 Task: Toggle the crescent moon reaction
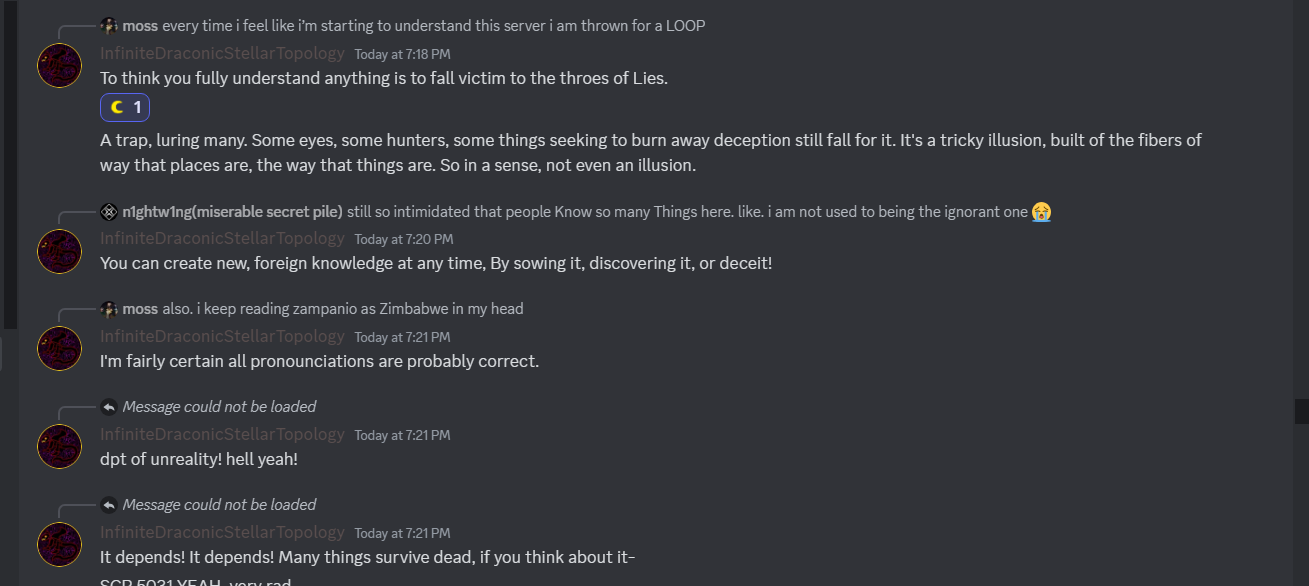pos(125,107)
